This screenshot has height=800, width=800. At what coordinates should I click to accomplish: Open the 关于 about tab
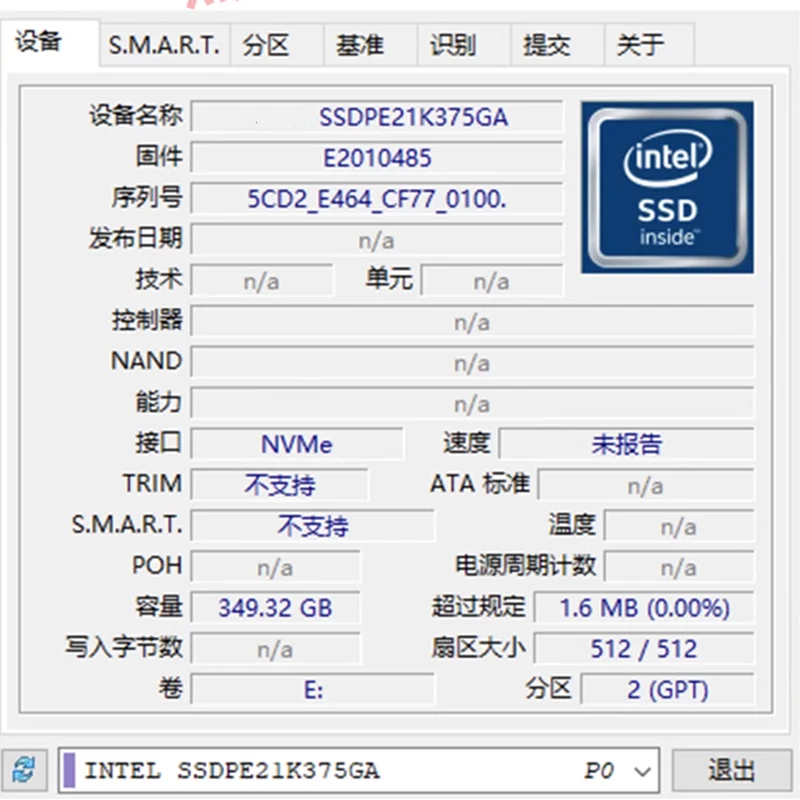point(640,45)
